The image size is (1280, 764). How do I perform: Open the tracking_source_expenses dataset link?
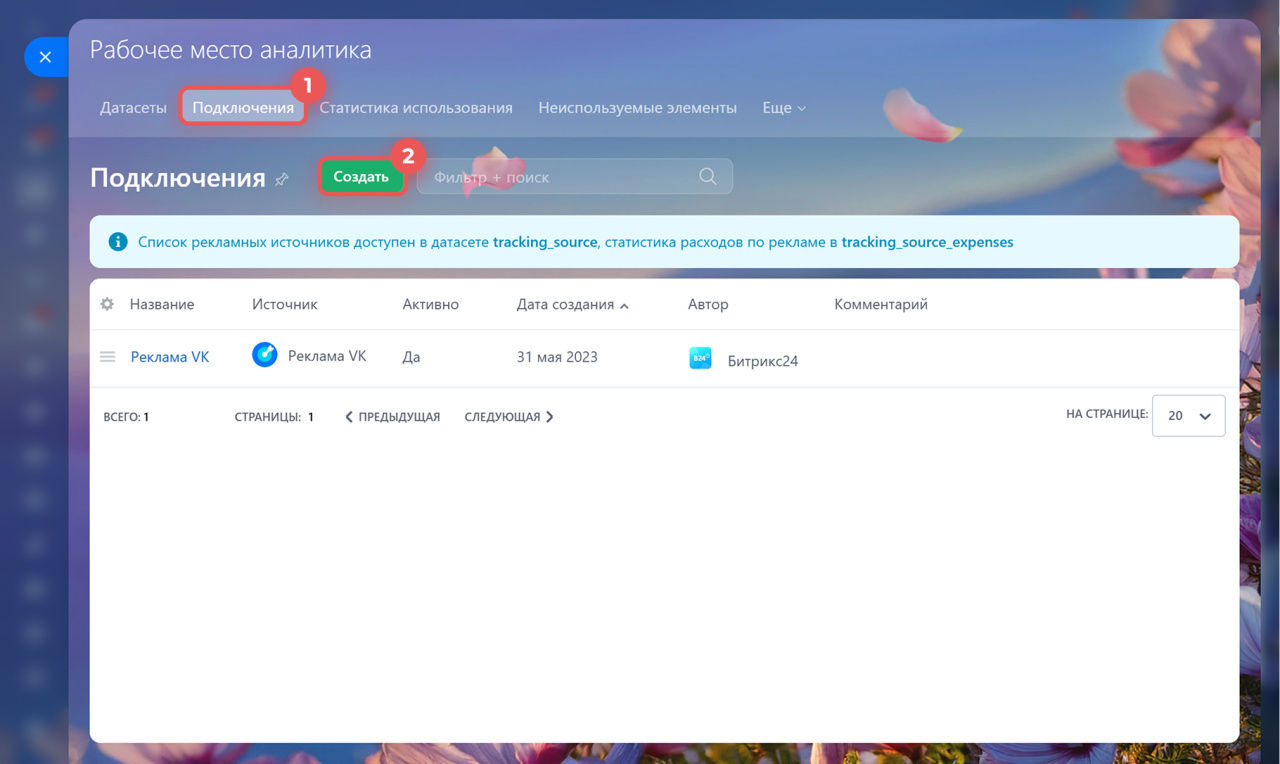tap(927, 241)
